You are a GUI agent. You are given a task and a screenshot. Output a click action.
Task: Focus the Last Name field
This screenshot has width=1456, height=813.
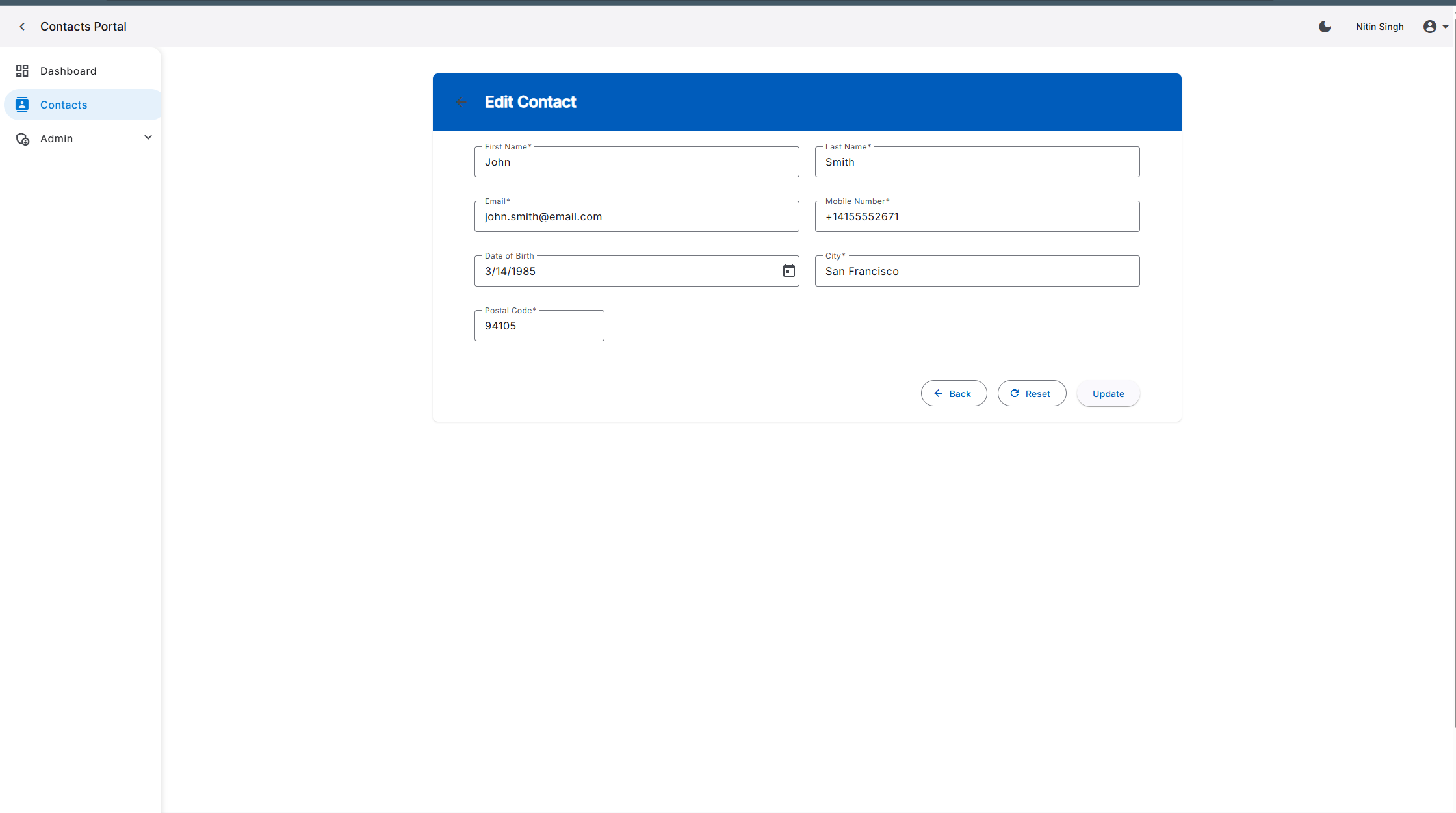click(x=977, y=162)
